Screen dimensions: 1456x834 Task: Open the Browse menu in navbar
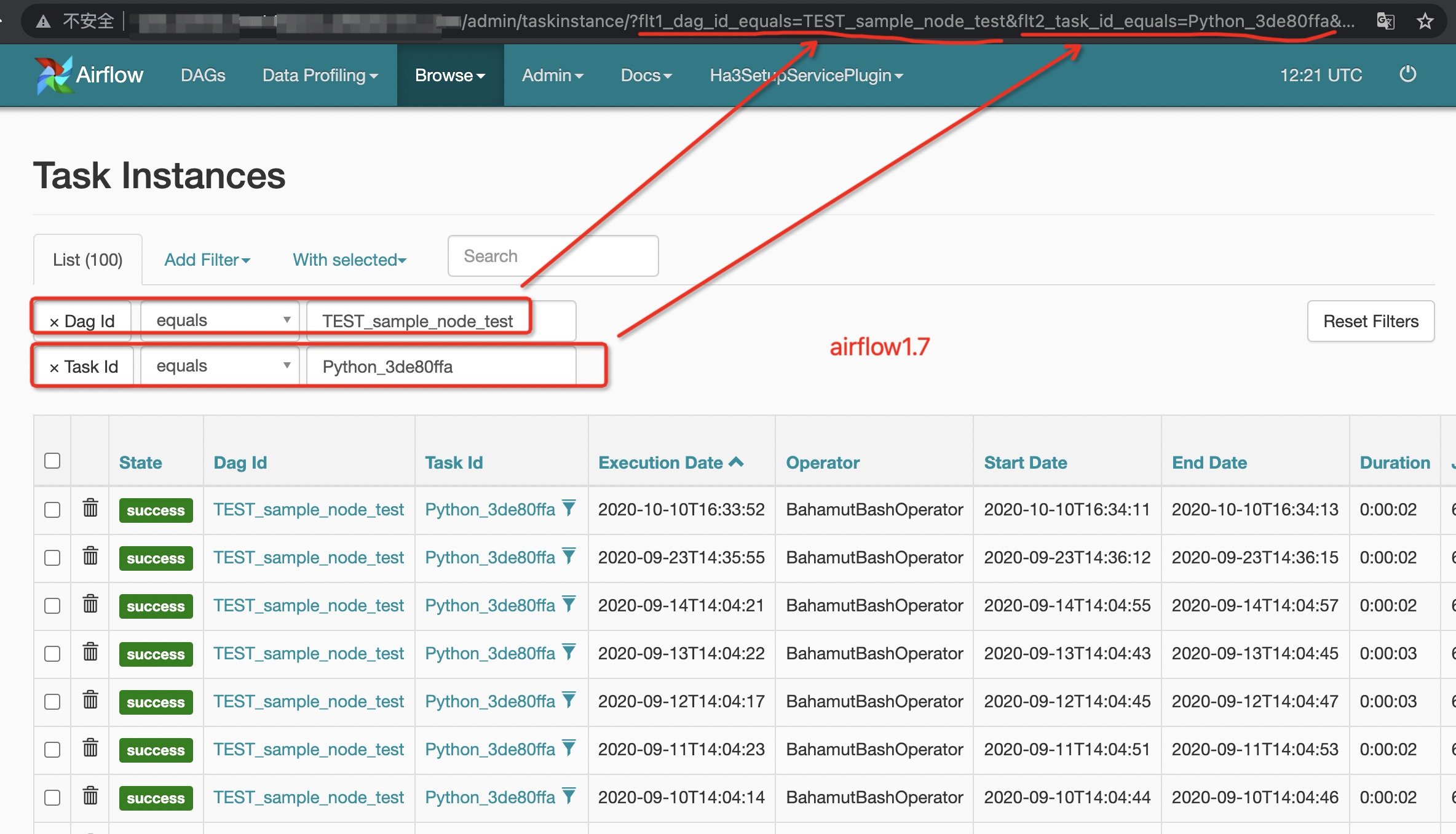tap(450, 75)
